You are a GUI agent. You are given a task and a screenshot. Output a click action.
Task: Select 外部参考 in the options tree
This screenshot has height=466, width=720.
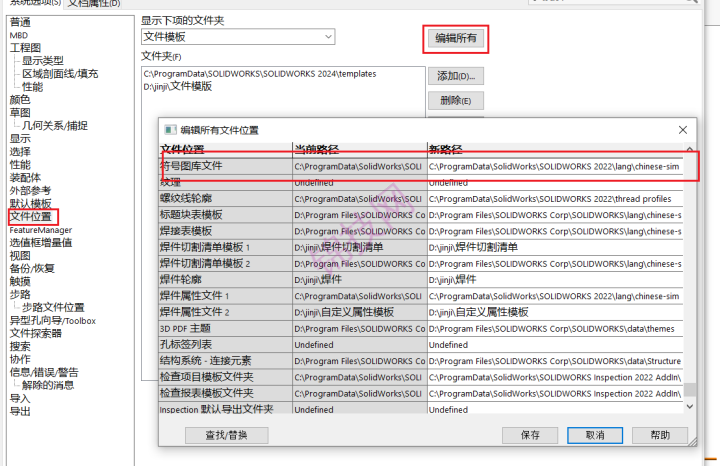(x=30, y=190)
